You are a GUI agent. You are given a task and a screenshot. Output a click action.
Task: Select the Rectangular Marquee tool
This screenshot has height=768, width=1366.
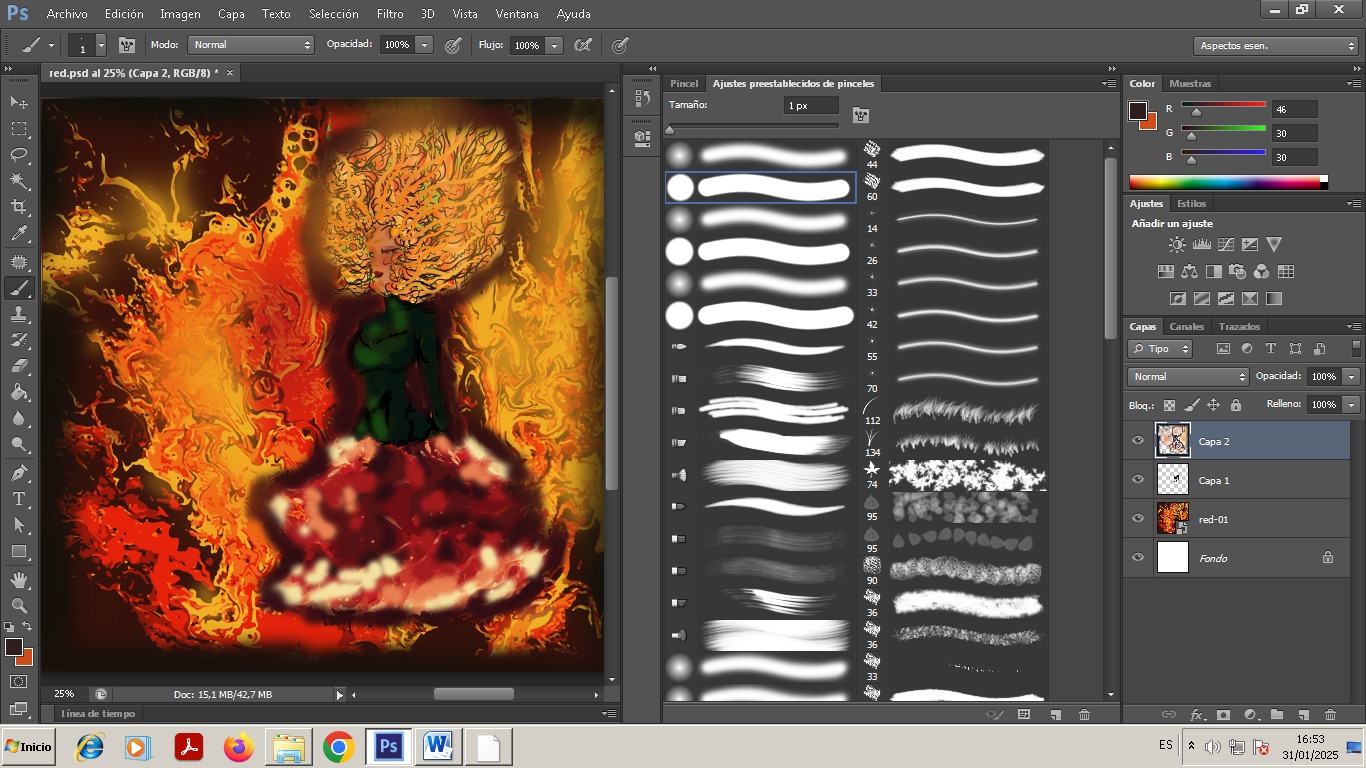[19, 129]
